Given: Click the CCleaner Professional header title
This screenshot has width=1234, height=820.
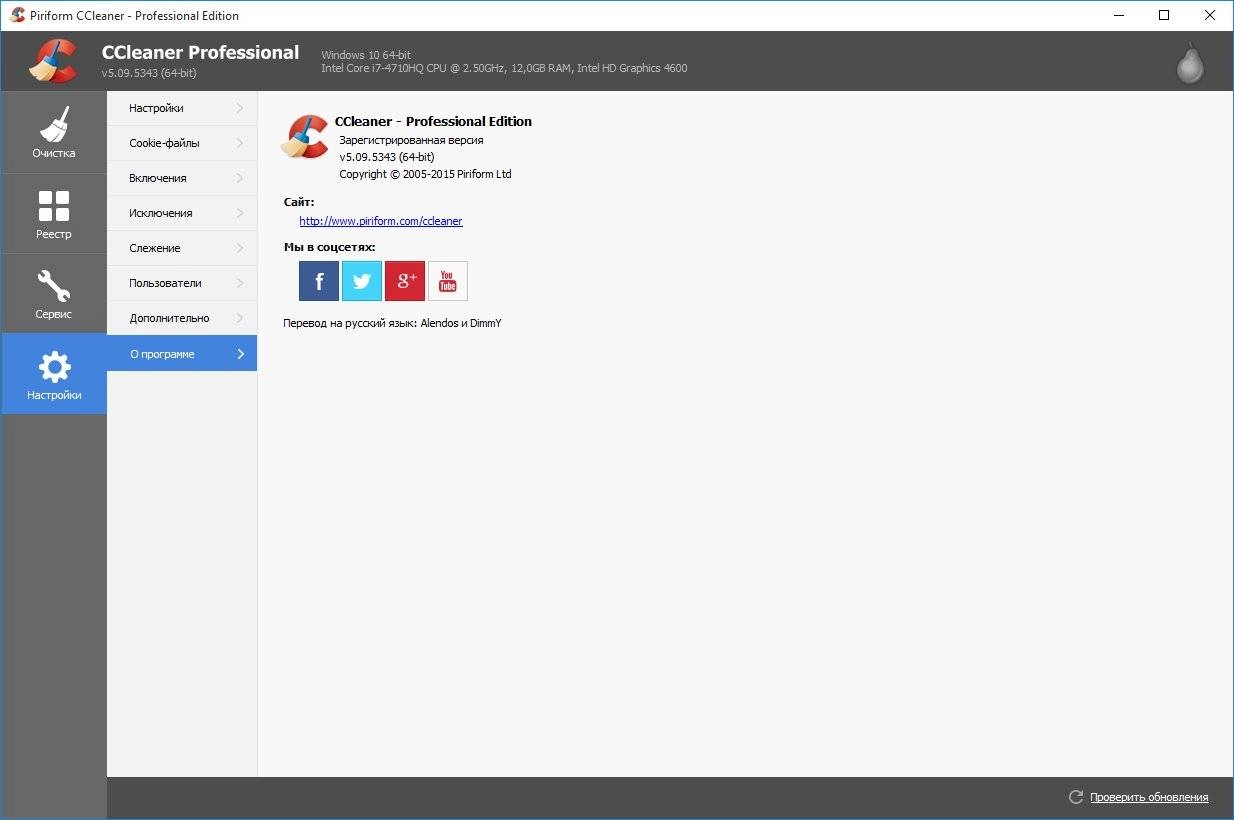Looking at the screenshot, I should click(x=200, y=52).
